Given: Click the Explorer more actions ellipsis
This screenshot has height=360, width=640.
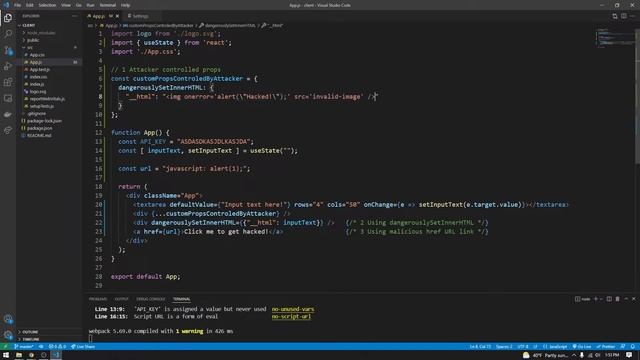Looking at the screenshot, I should [75, 16].
